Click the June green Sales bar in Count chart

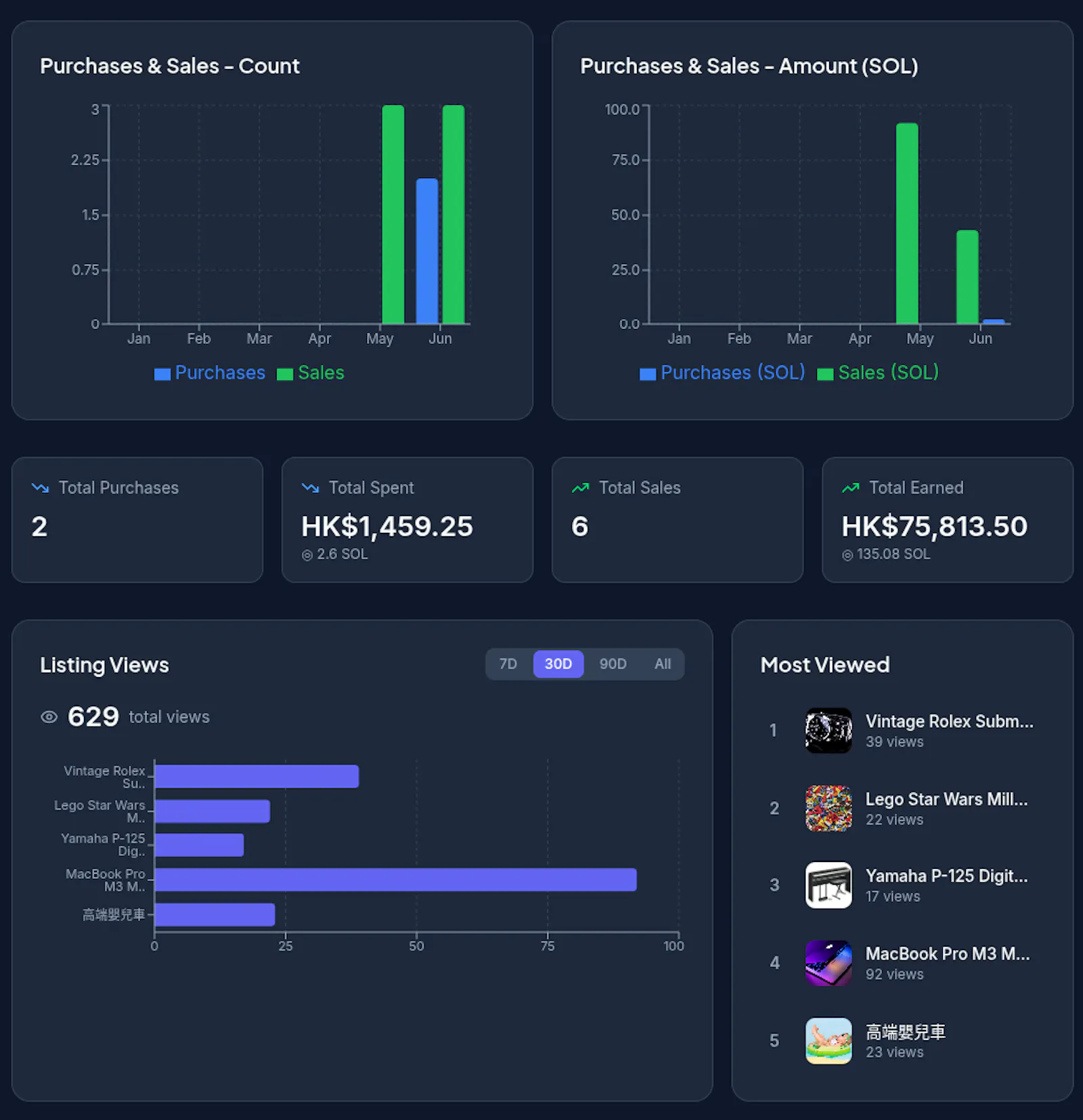tap(454, 214)
